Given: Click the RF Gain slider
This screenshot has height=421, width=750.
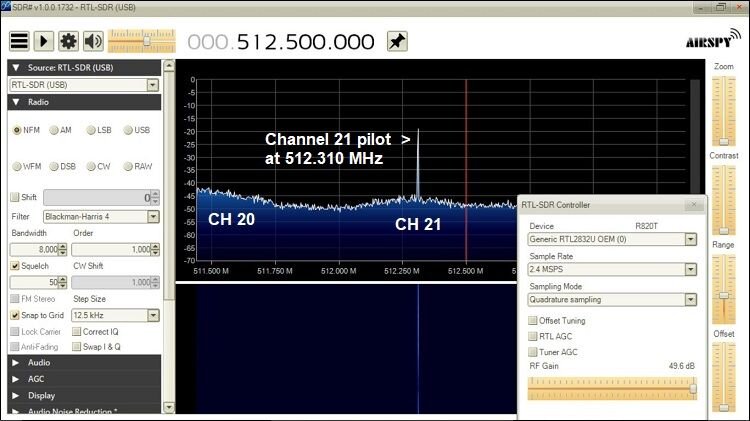Looking at the screenshot, I should coord(612,388).
